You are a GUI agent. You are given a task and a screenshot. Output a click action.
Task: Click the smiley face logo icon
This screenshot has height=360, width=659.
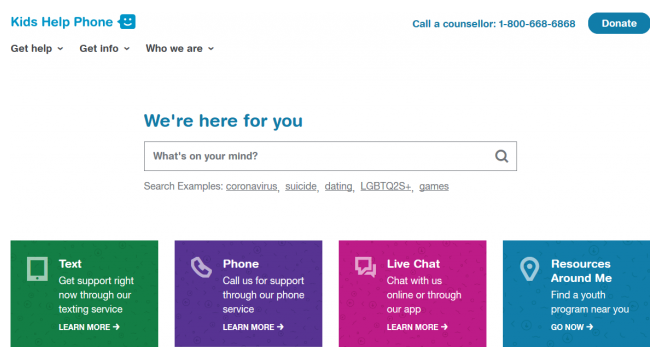click(x=127, y=21)
